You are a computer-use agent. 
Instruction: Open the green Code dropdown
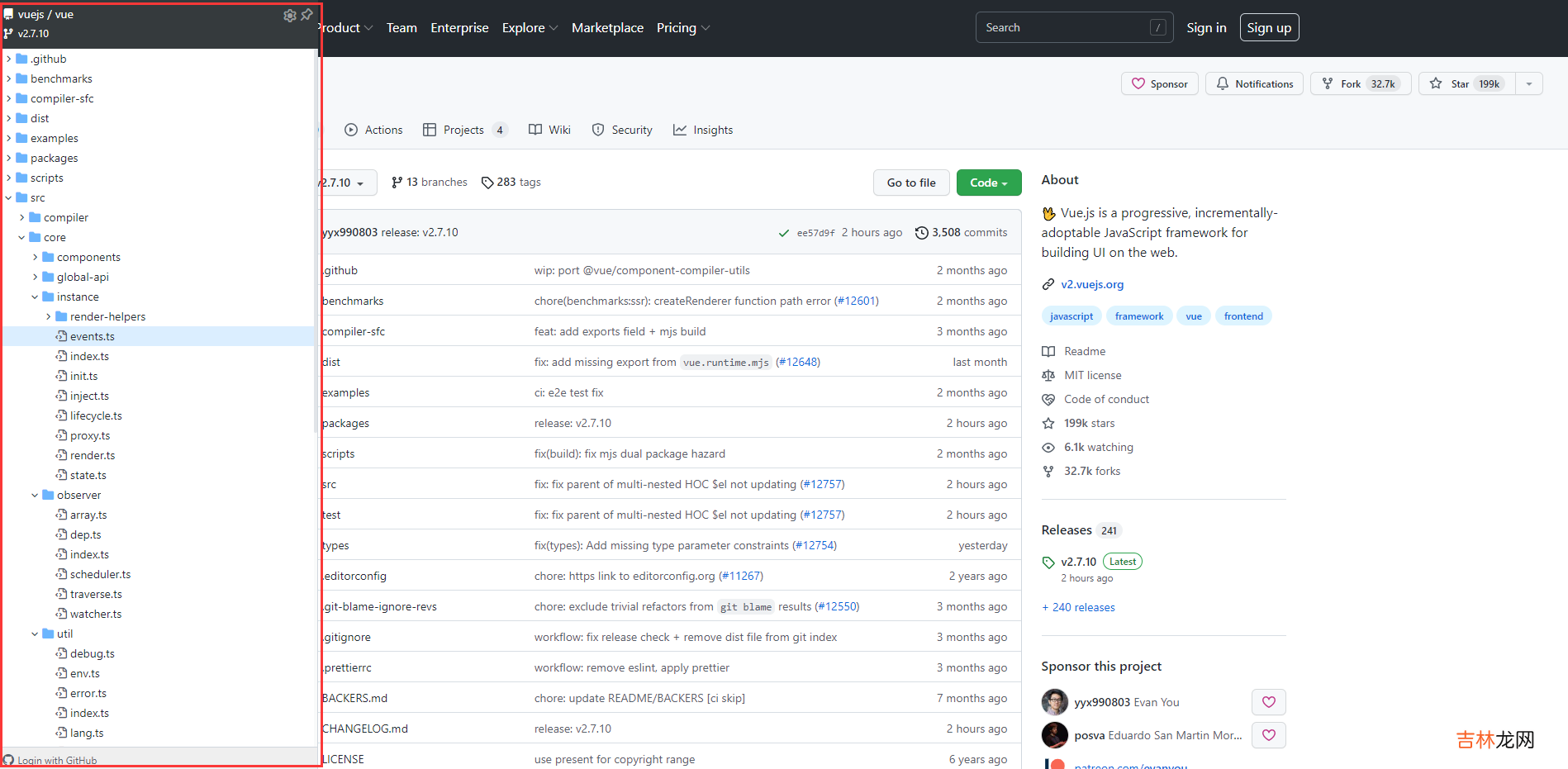coord(989,183)
